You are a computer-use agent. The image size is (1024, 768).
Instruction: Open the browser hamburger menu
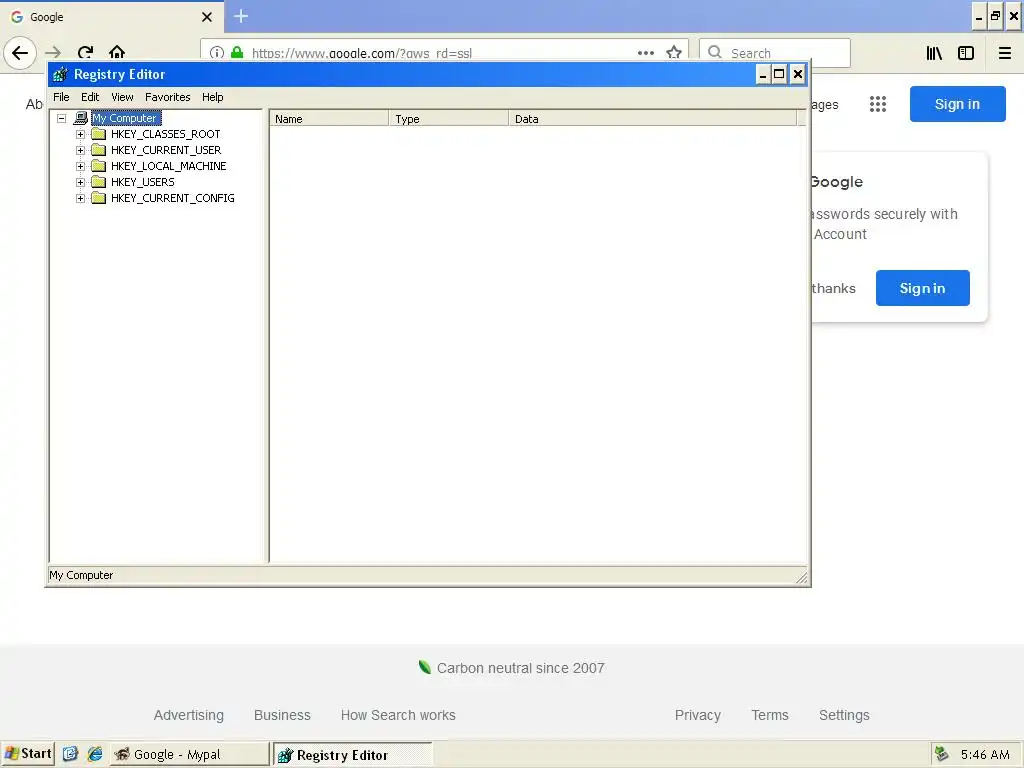(1005, 53)
